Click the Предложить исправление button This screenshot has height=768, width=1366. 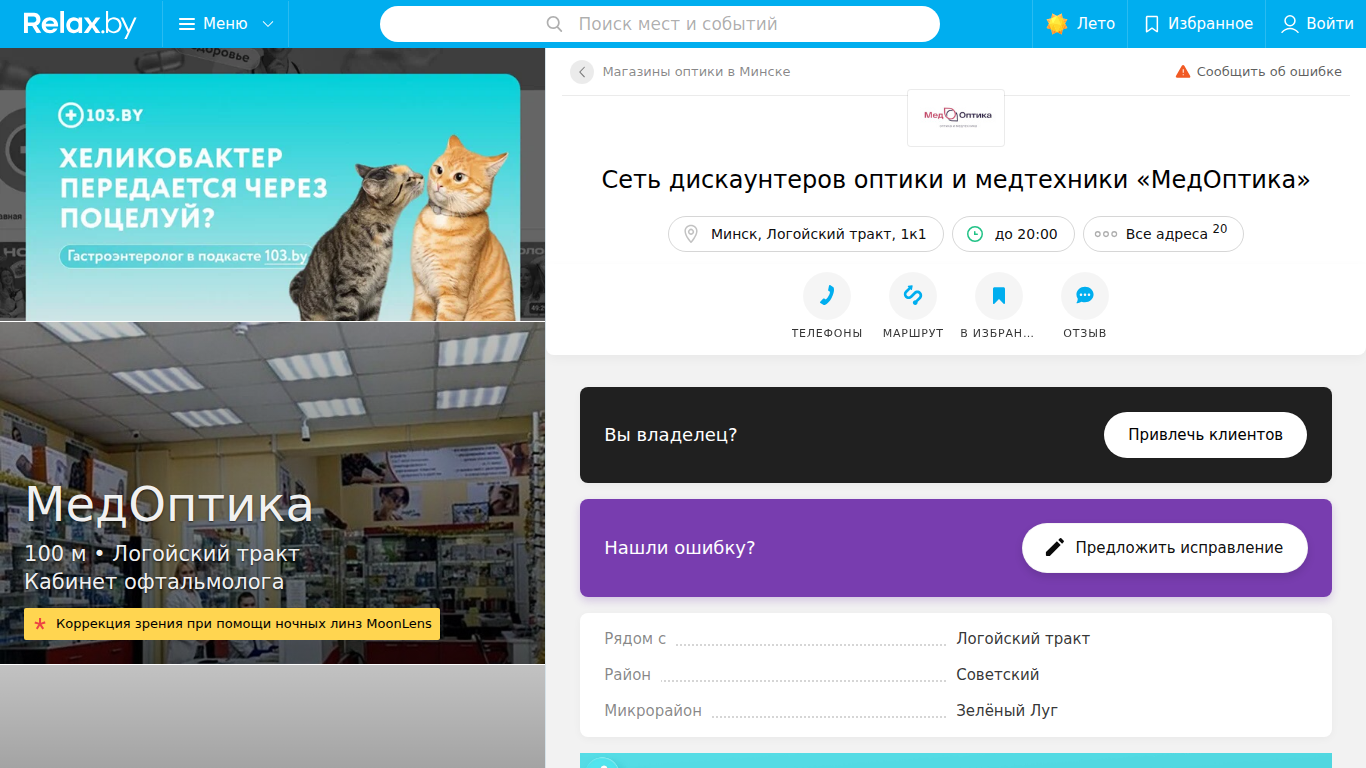1165,548
